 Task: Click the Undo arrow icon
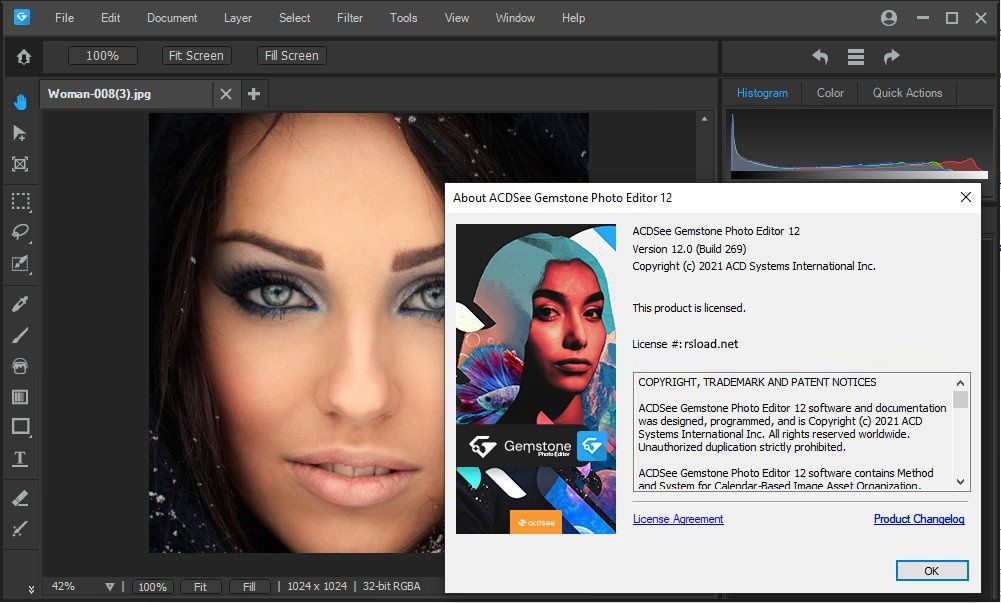pyautogui.click(x=820, y=57)
